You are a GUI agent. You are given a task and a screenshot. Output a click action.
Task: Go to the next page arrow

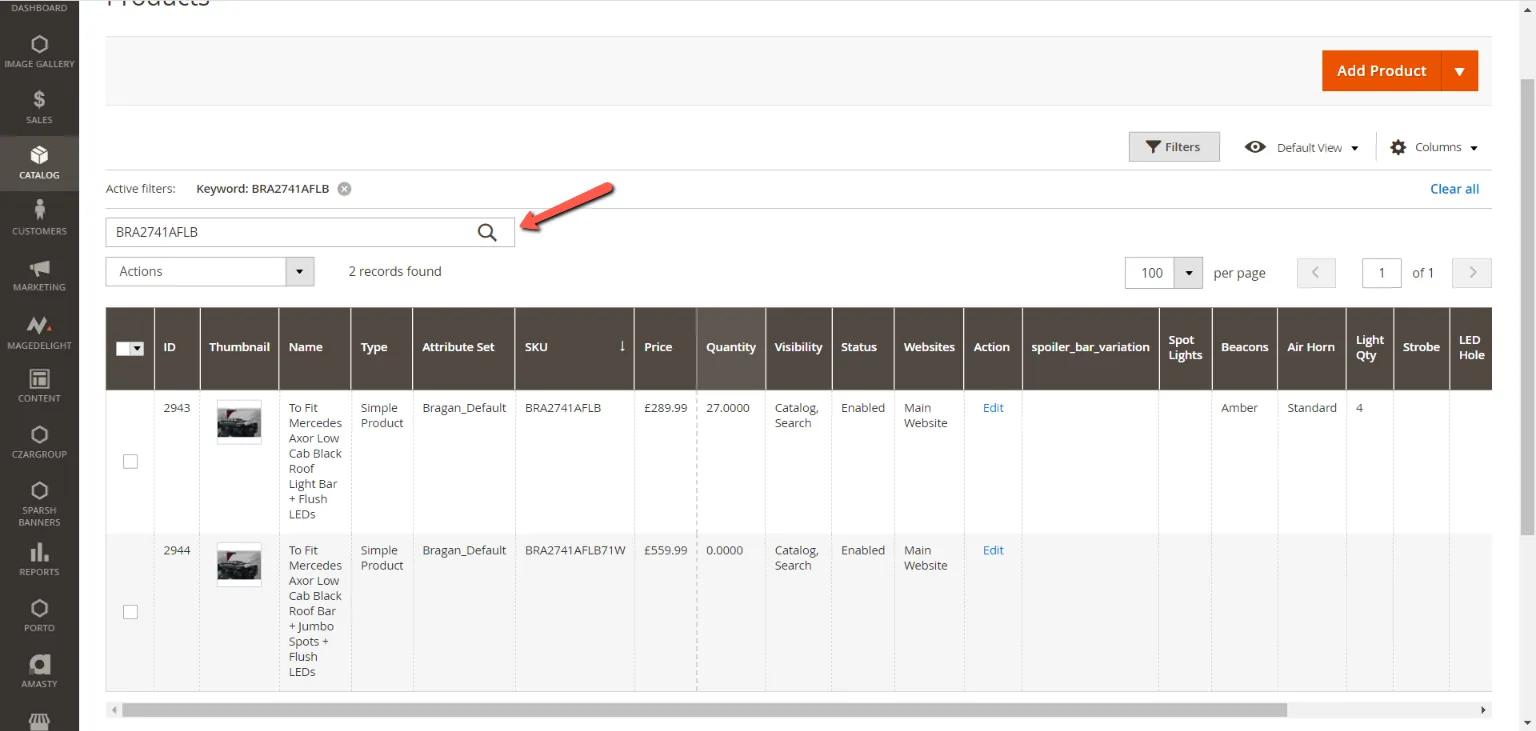click(1472, 273)
